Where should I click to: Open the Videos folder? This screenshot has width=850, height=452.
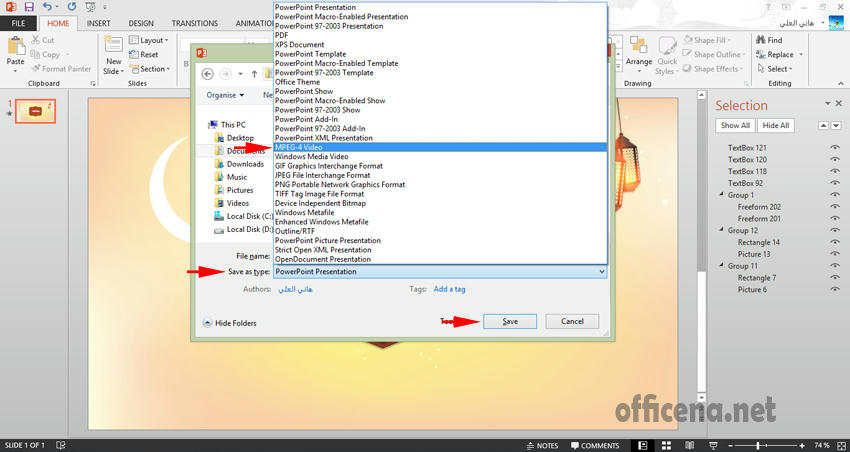pyautogui.click(x=231, y=203)
